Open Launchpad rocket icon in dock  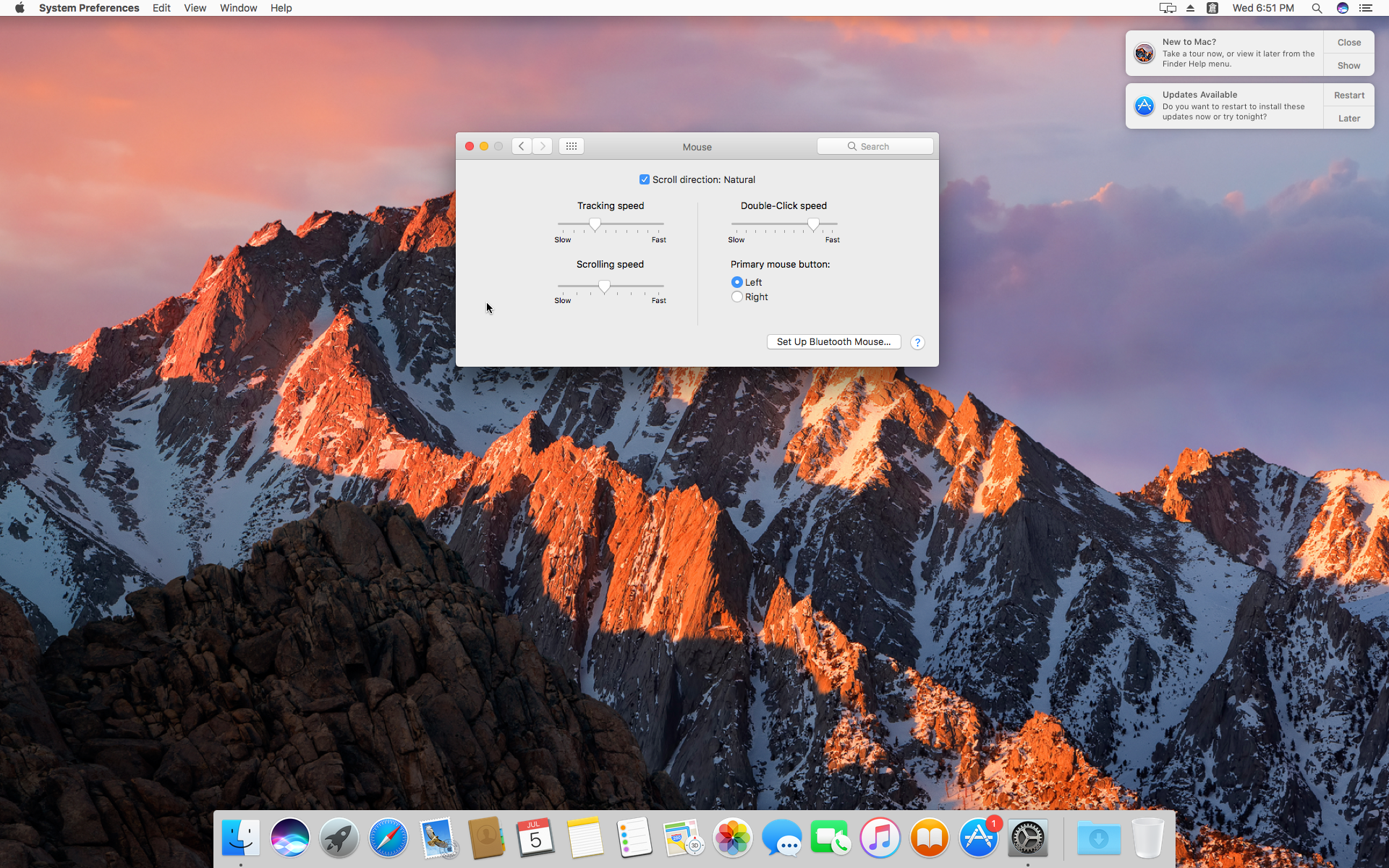tap(339, 838)
